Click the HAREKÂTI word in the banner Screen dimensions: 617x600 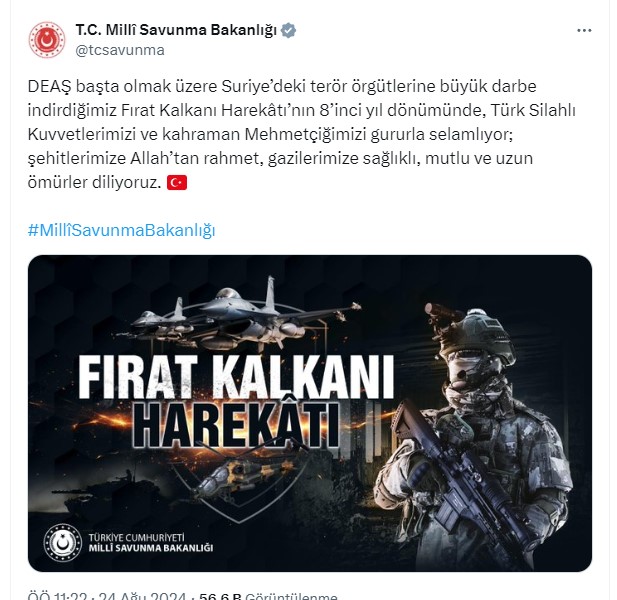coord(236,426)
